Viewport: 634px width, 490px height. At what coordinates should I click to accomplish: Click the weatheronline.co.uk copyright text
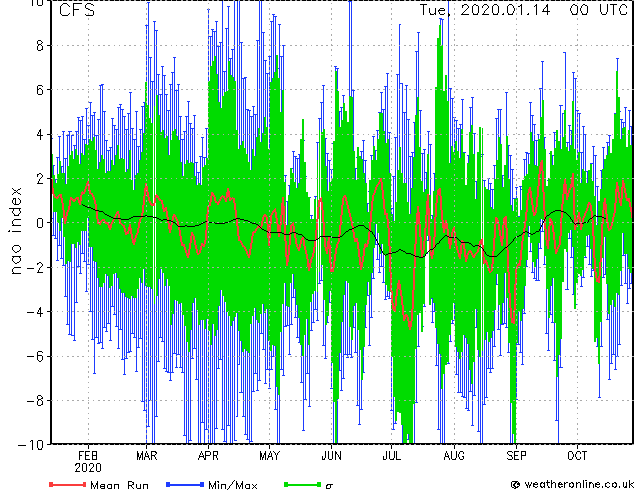point(572,484)
